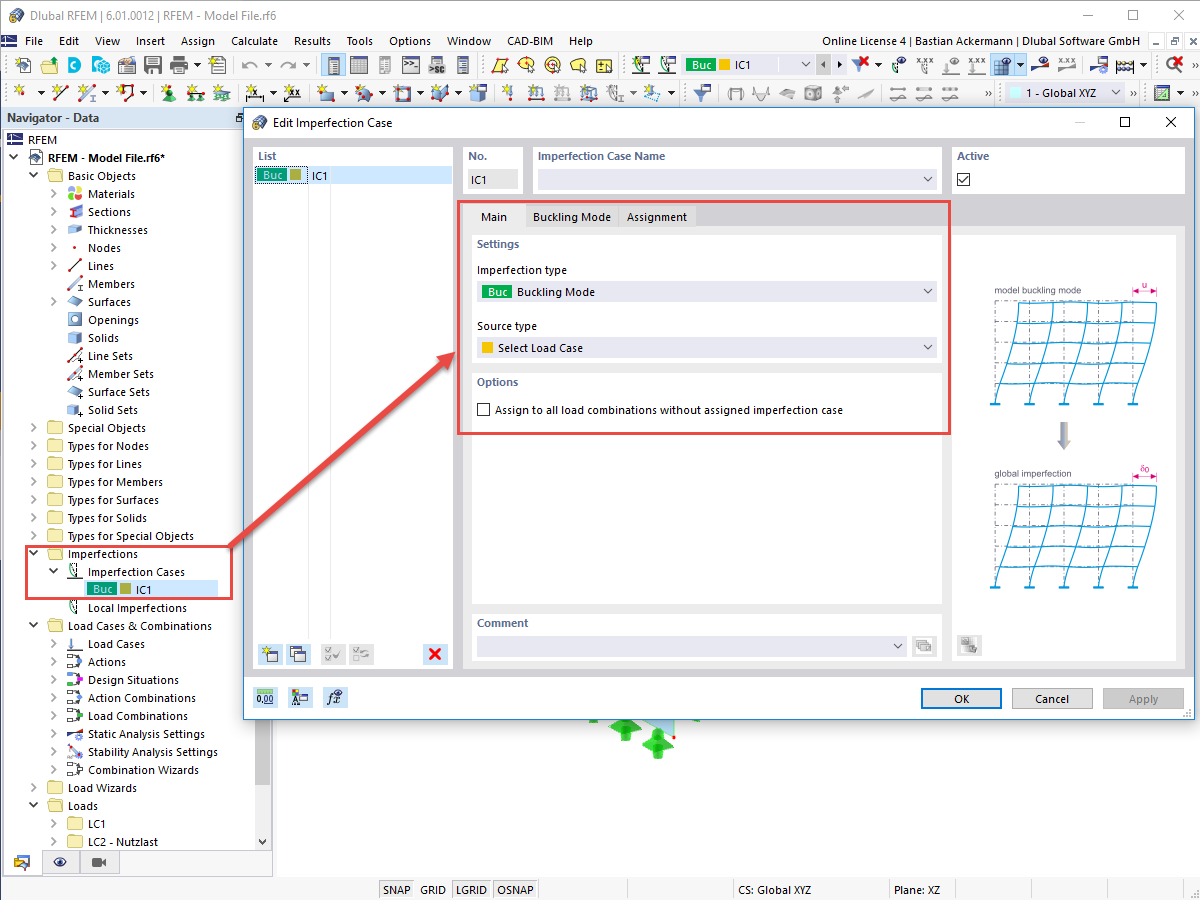Enable assign to all load combinations checkbox
1200x900 pixels.
[484, 409]
